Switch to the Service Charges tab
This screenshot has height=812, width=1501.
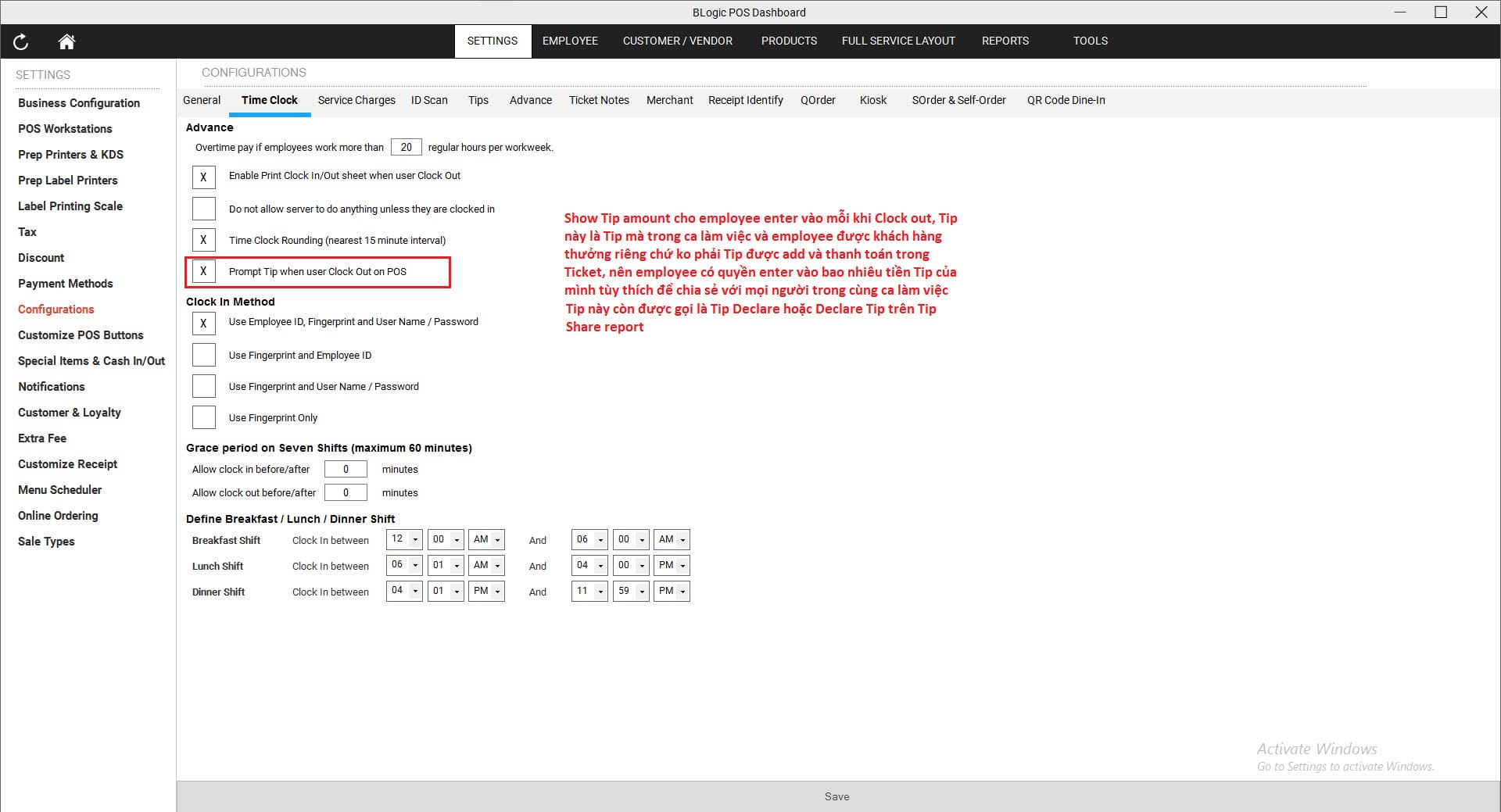click(356, 100)
